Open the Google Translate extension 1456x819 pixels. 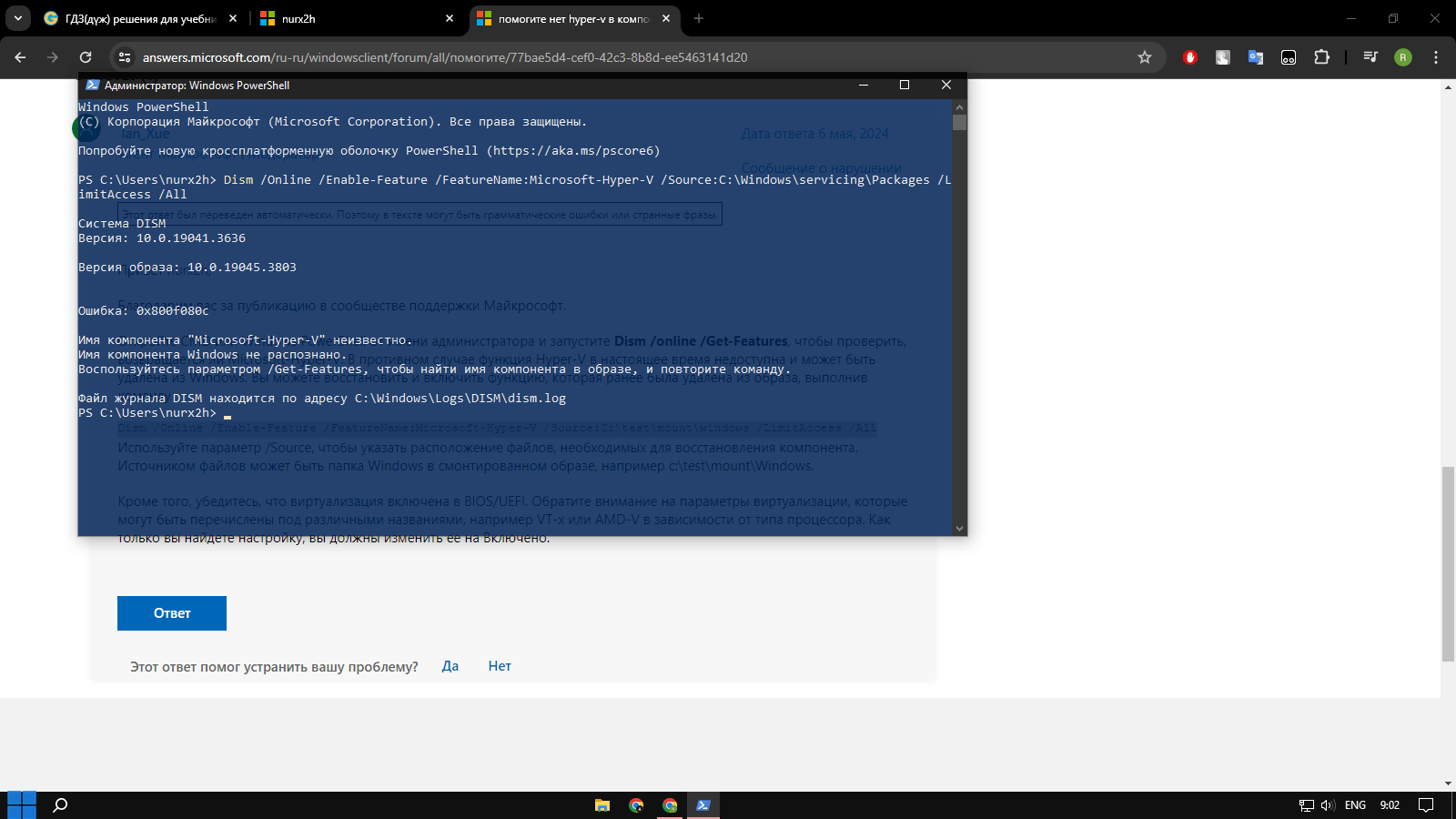tap(1256, 57)
